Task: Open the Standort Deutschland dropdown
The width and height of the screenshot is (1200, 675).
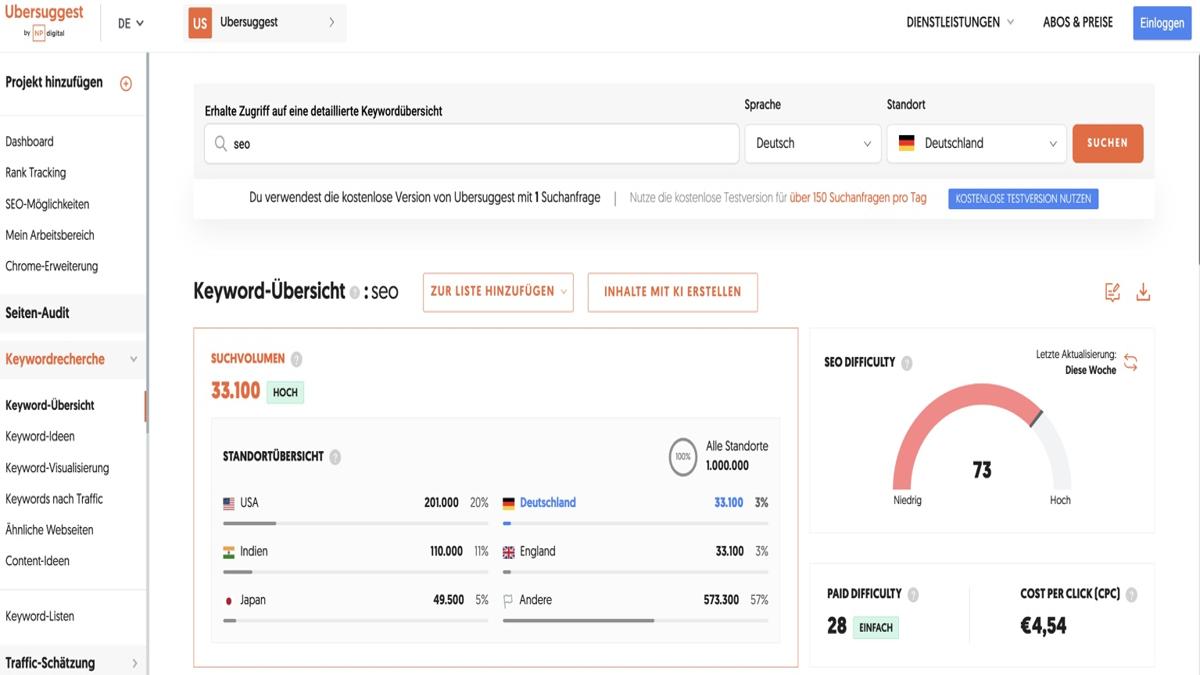Action: point(977,144)
